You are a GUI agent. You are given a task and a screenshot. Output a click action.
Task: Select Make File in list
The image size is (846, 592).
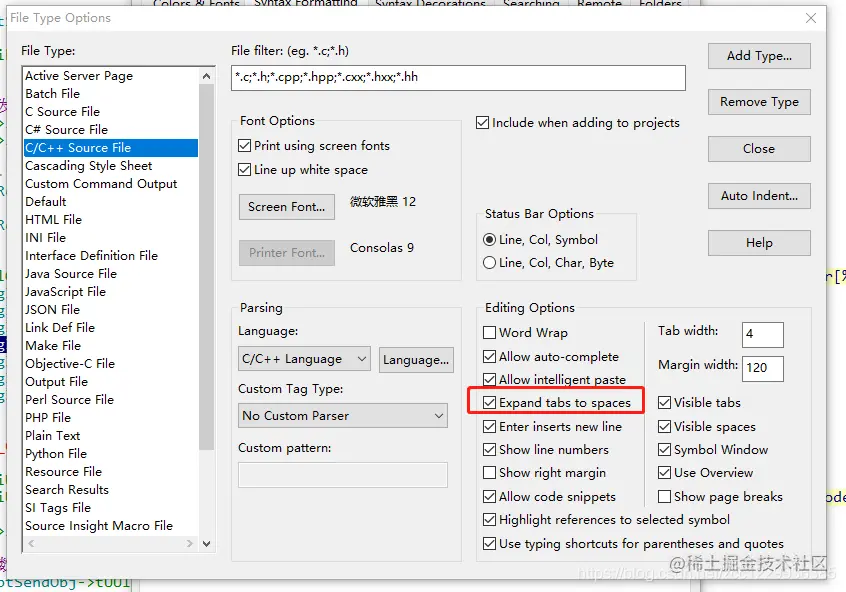pos(111,345)
